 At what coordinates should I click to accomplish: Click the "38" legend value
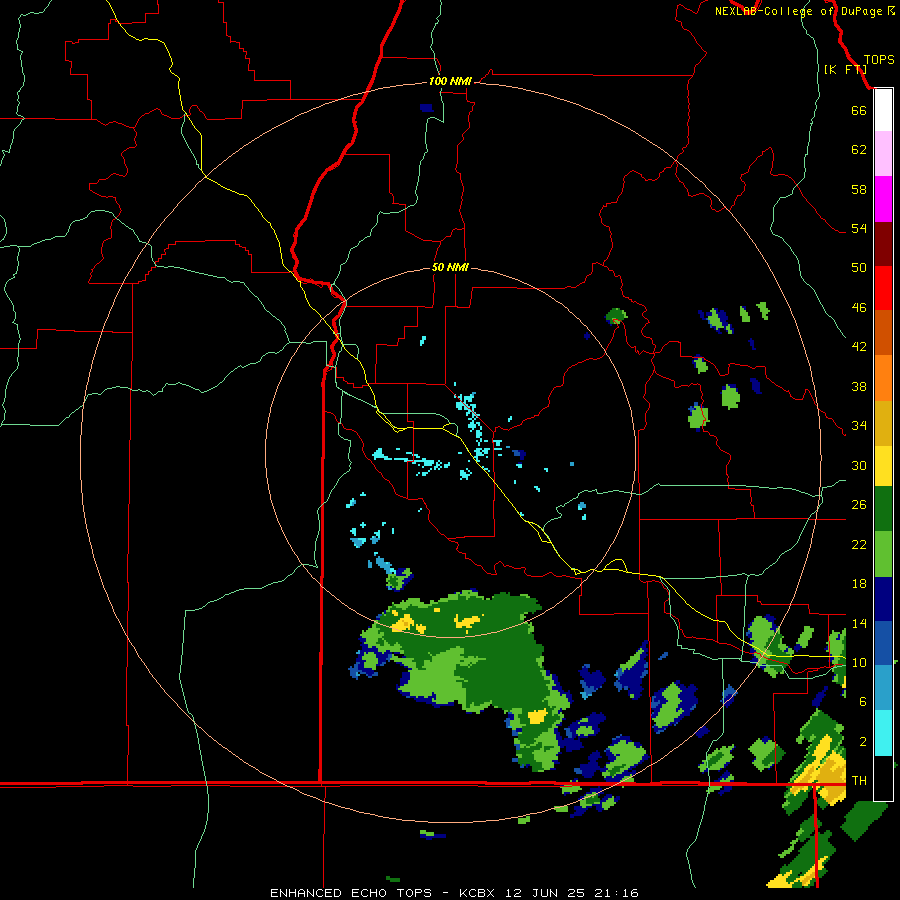(859, 386)
